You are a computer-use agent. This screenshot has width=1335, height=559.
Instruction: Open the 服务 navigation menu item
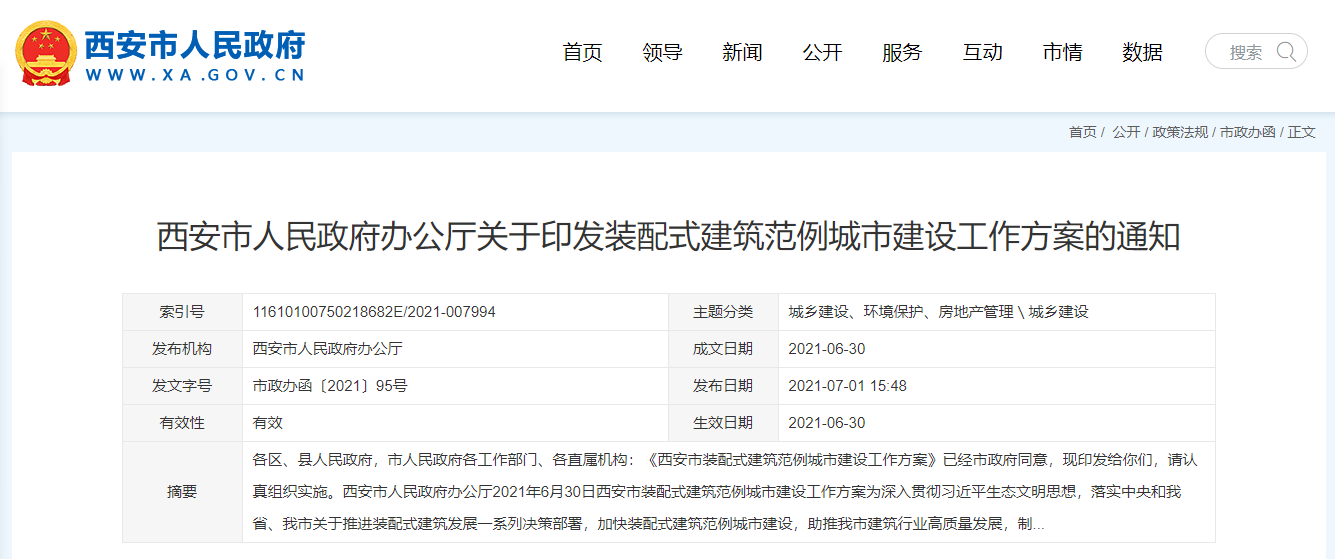pyautogui.click(x=902, y=52)
